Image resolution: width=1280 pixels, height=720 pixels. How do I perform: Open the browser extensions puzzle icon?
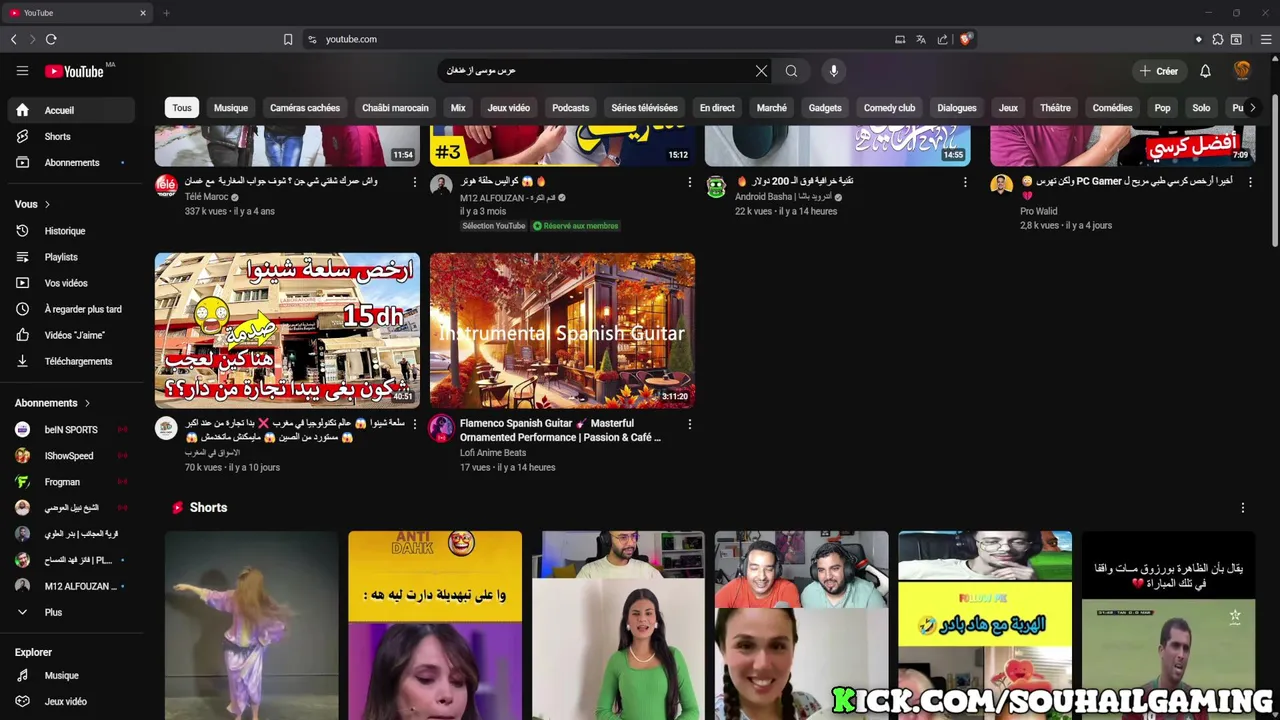pos(1217,39)
